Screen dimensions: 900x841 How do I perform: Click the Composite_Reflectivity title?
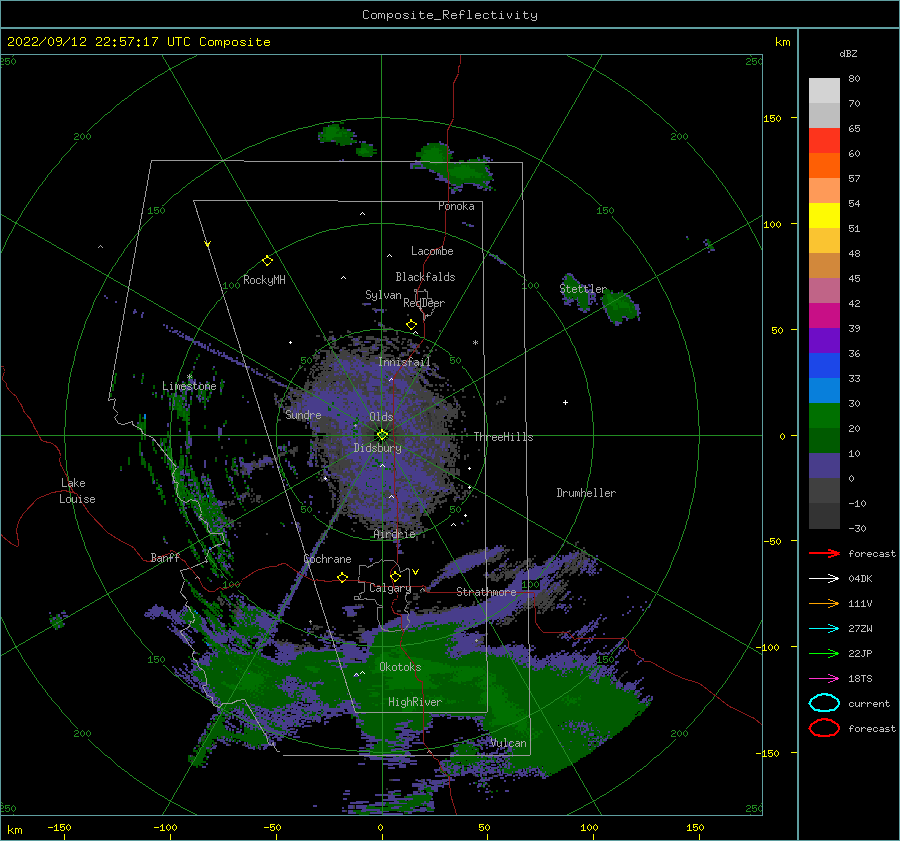[x=449, y=15]
